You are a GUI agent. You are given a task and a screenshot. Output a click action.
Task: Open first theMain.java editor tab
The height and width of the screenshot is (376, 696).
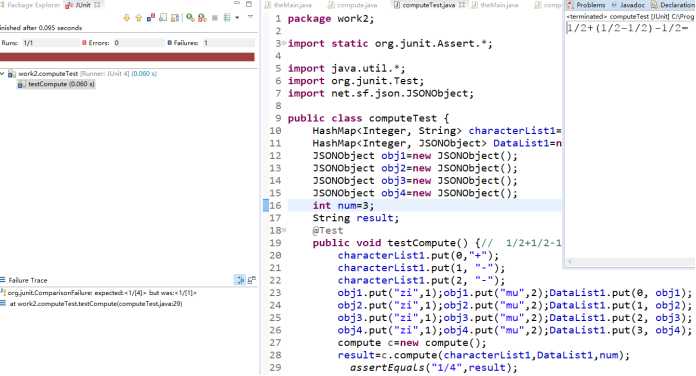(288, 5)
